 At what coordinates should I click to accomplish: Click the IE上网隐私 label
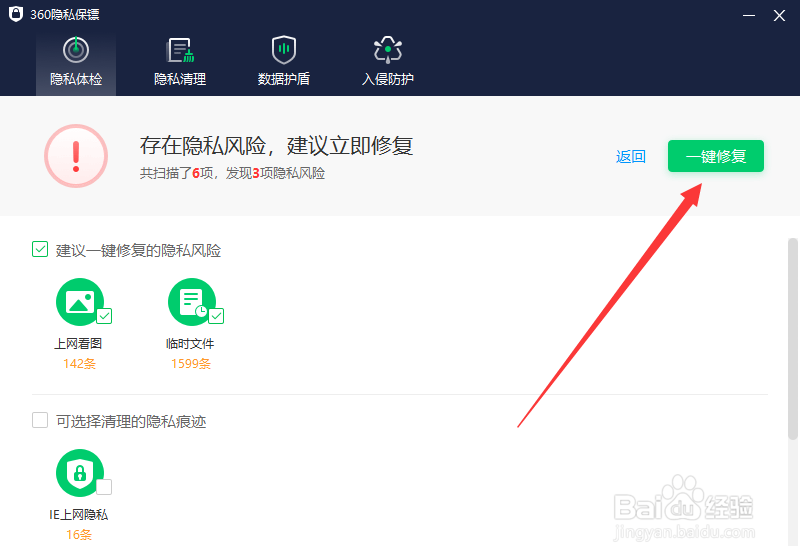[79, 515]
